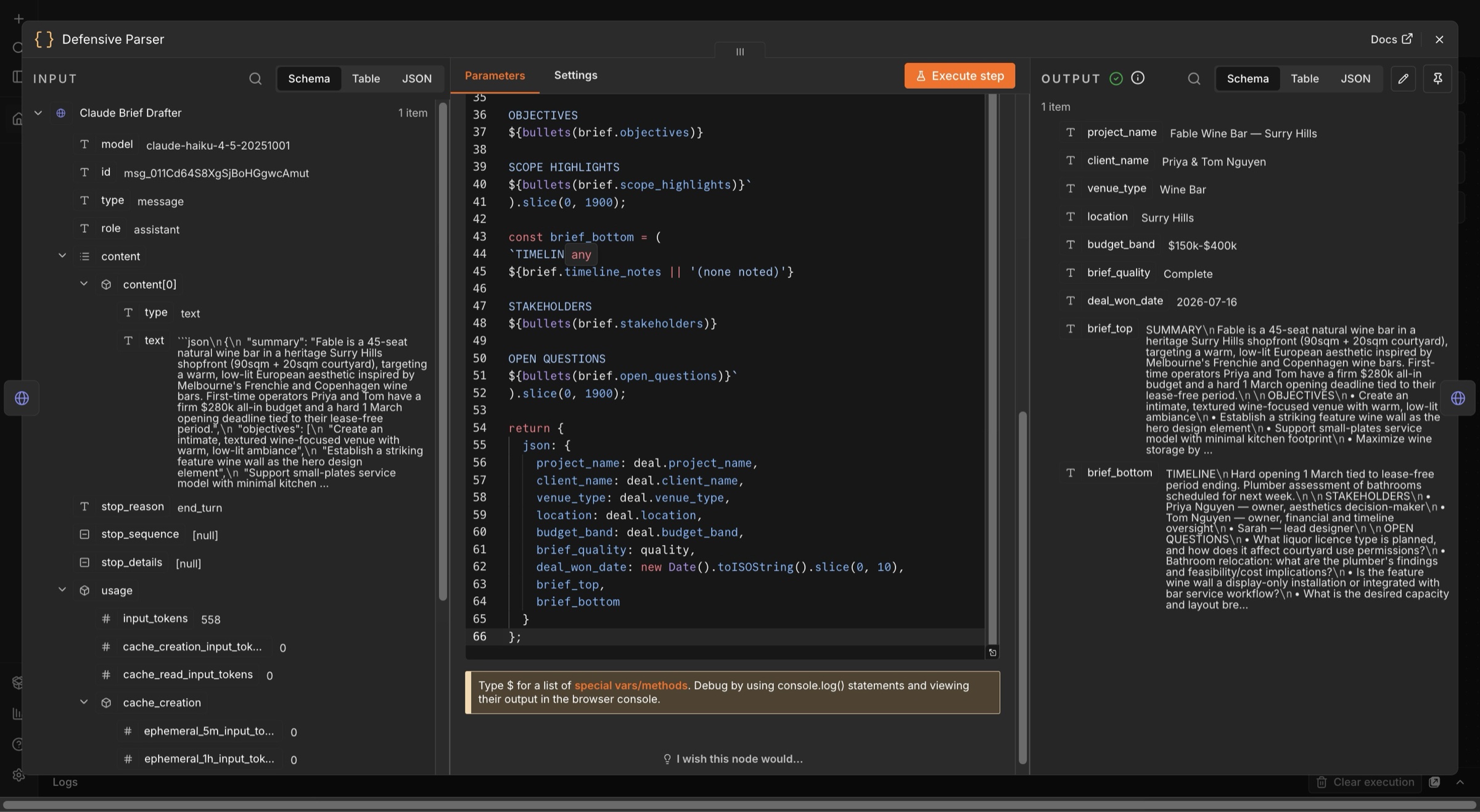Click the trash icon by Clear execution

[x=1321, y=782]
